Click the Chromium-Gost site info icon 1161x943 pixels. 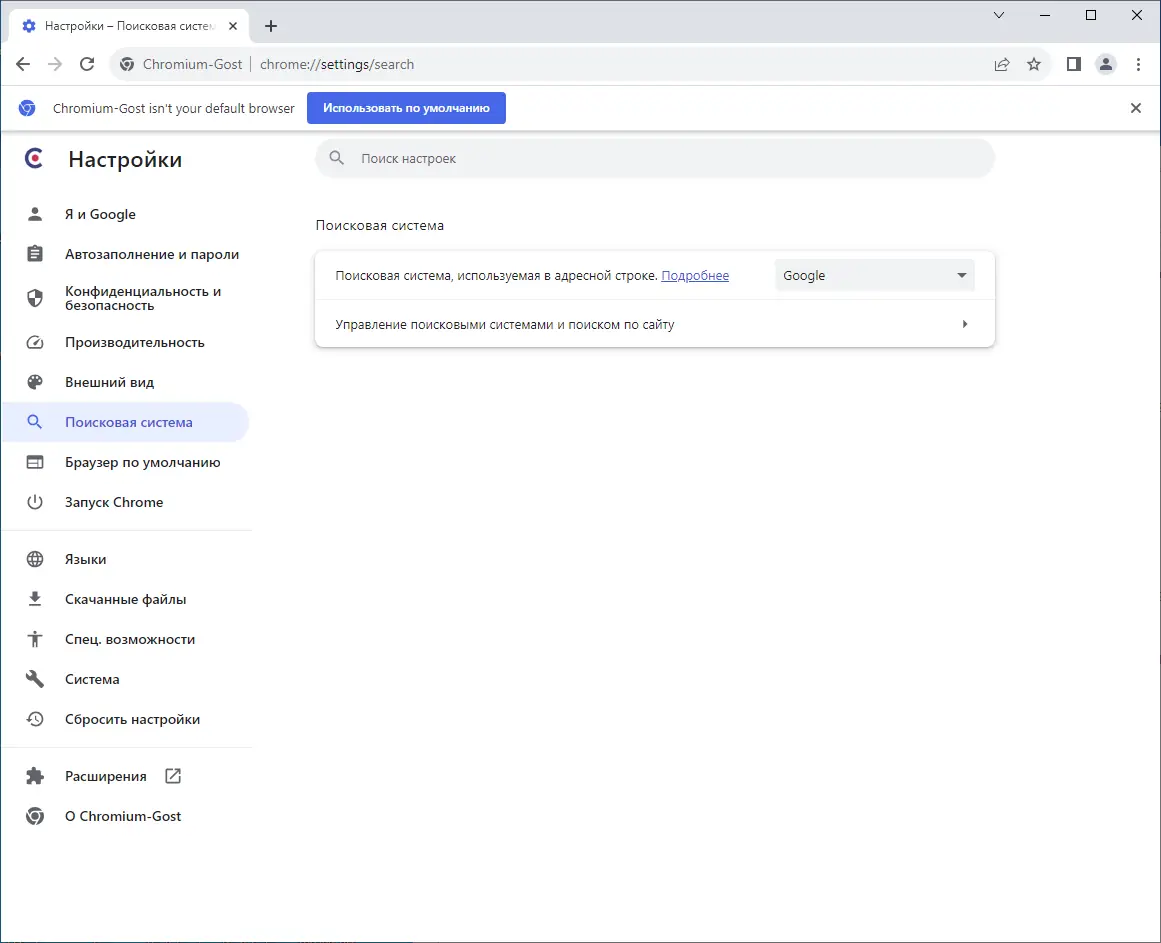tap(127, 64)
